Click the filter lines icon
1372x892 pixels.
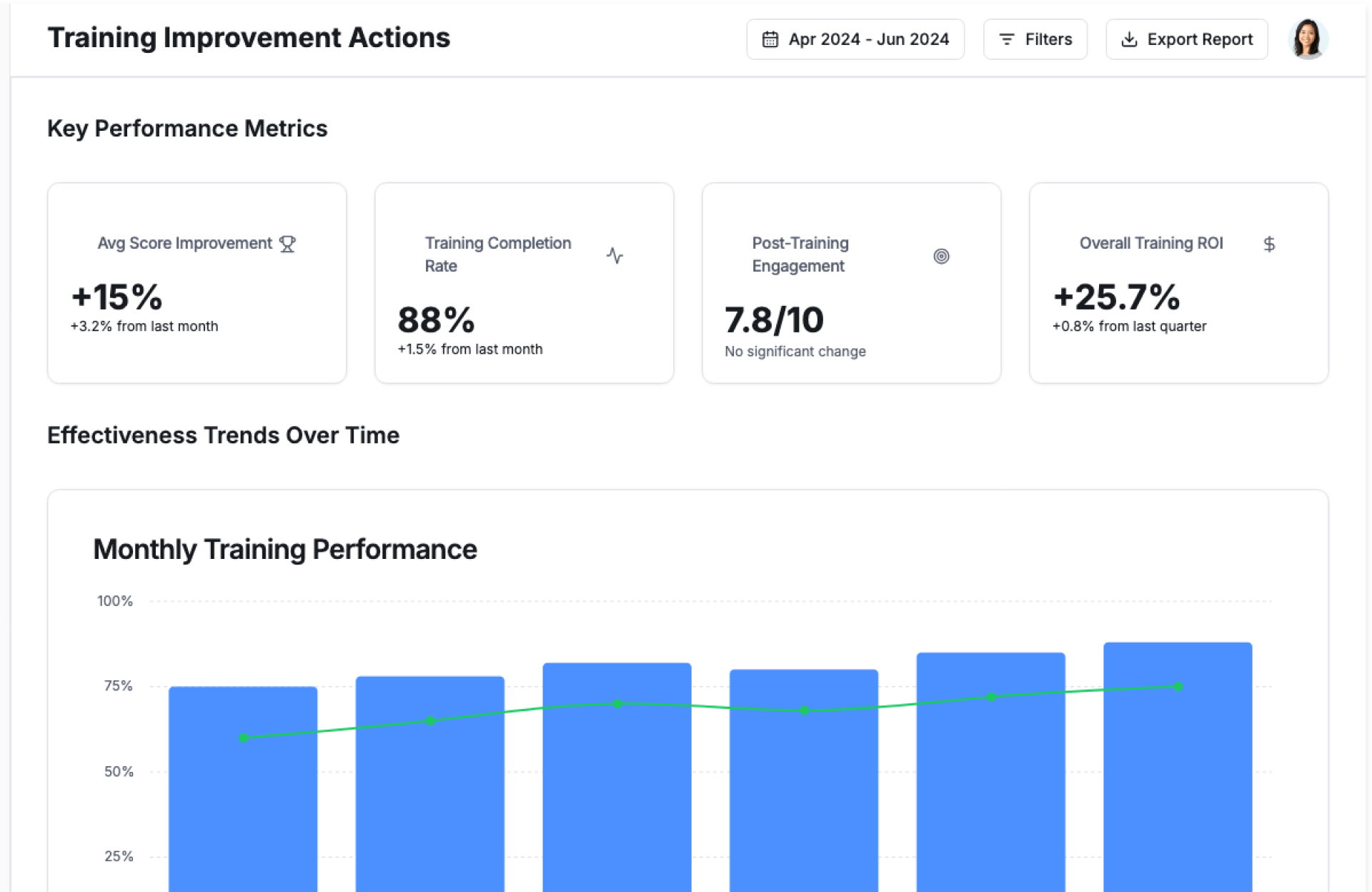coord(1006,39)
